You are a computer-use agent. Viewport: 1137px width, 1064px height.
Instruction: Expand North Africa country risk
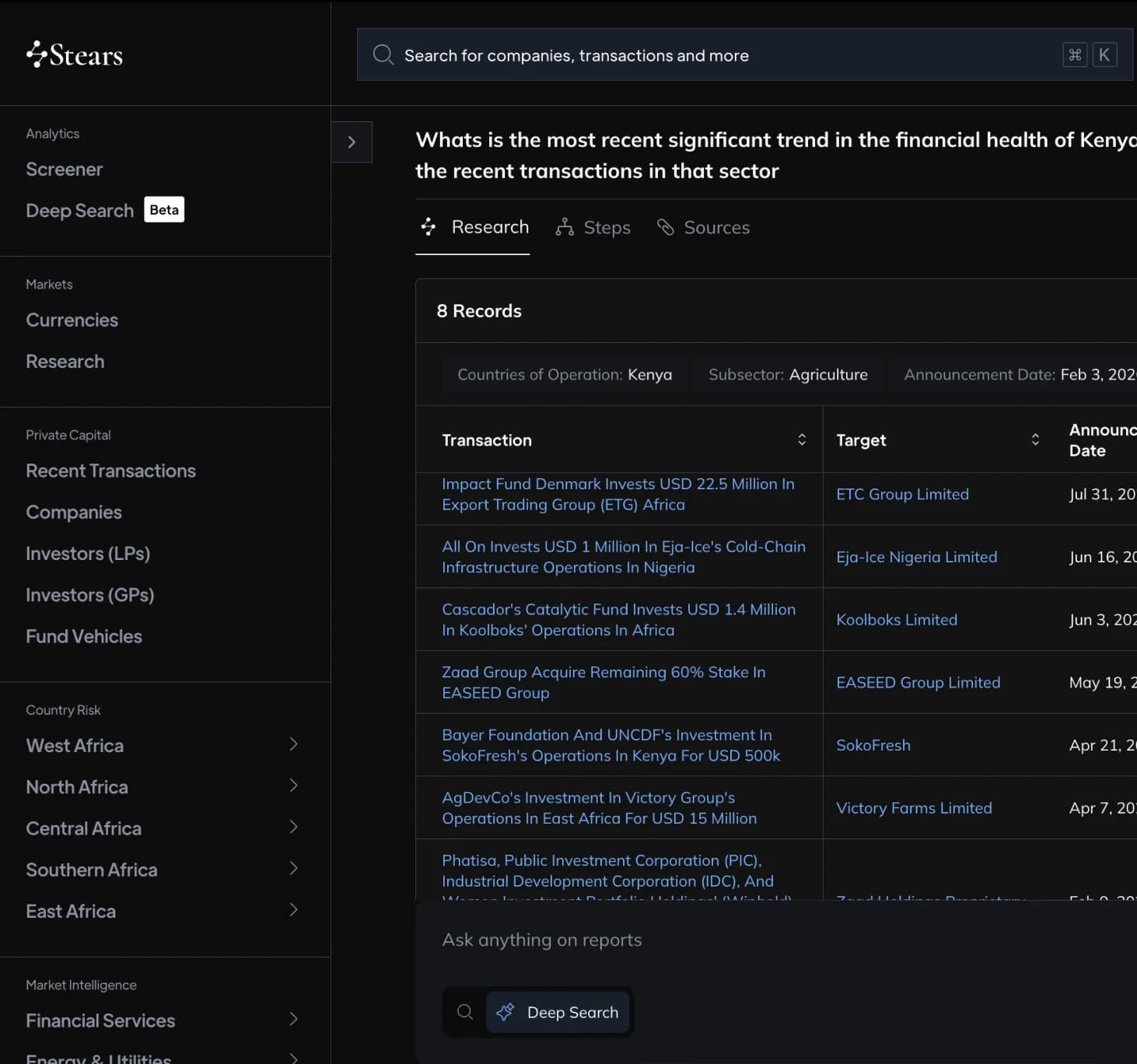(294, 786)
